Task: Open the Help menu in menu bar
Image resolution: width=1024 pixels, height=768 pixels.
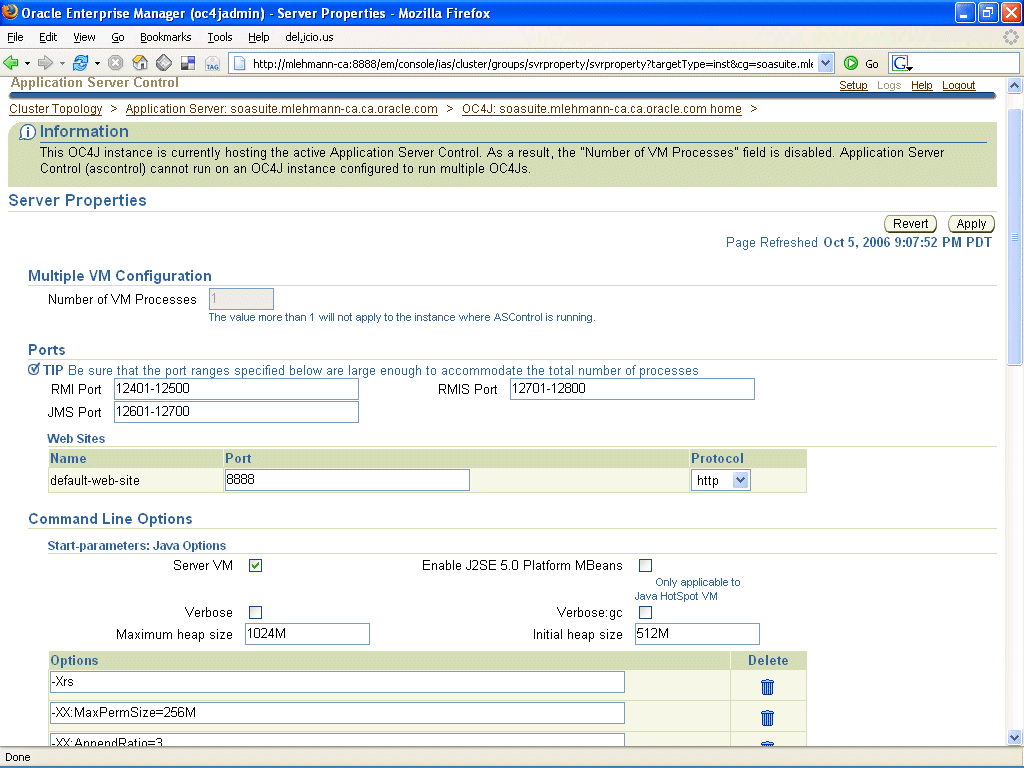Action: (259, 37)
